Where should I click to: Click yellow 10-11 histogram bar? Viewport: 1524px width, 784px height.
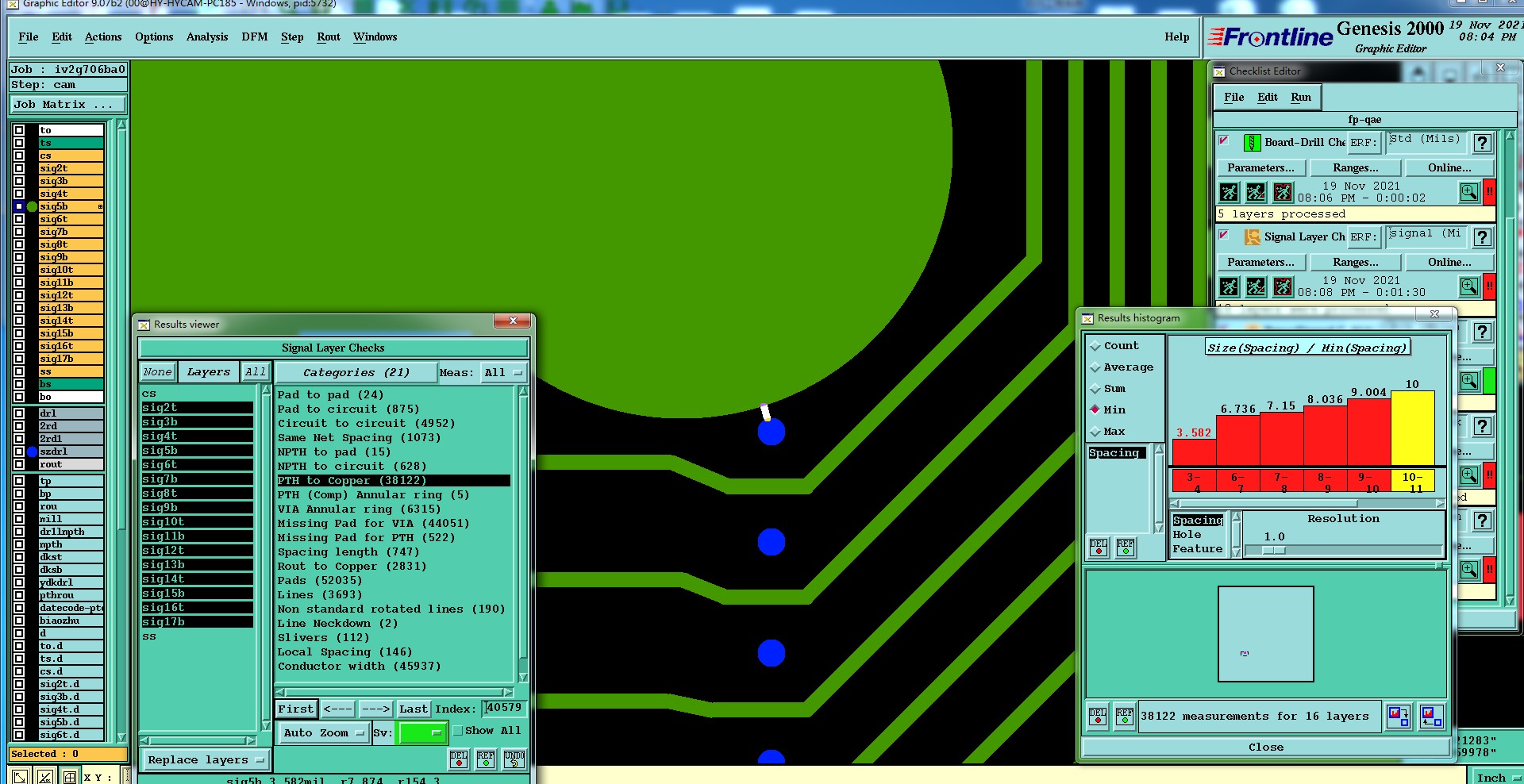[x=1413, y=429]
